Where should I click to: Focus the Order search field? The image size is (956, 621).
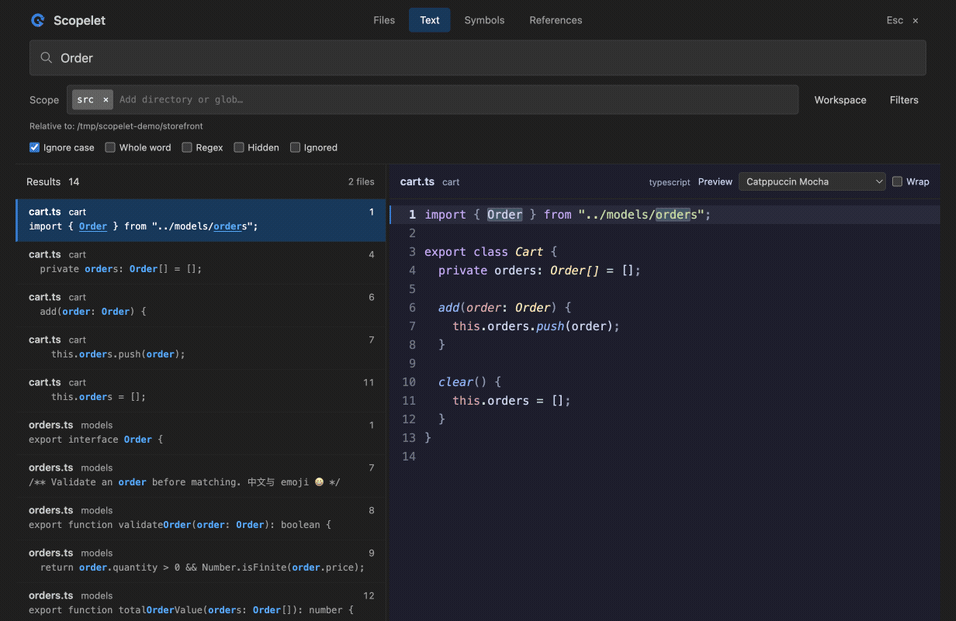click(x=478, y=58)
